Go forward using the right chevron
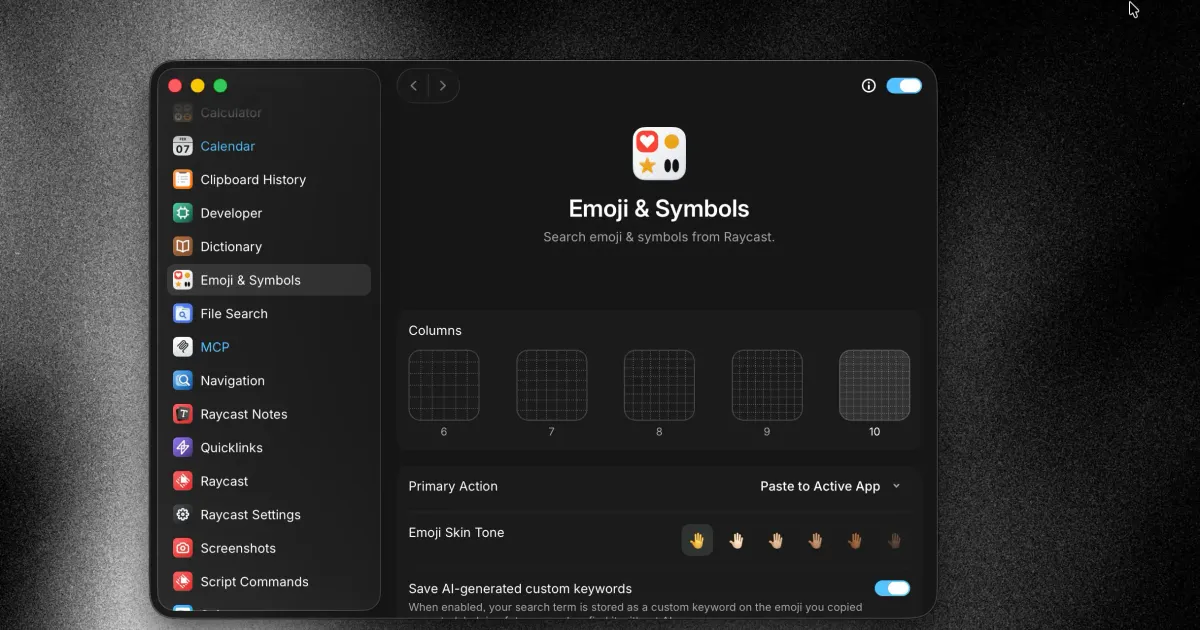This screenshot has height=630, width=1200. (x=443, y=86)
